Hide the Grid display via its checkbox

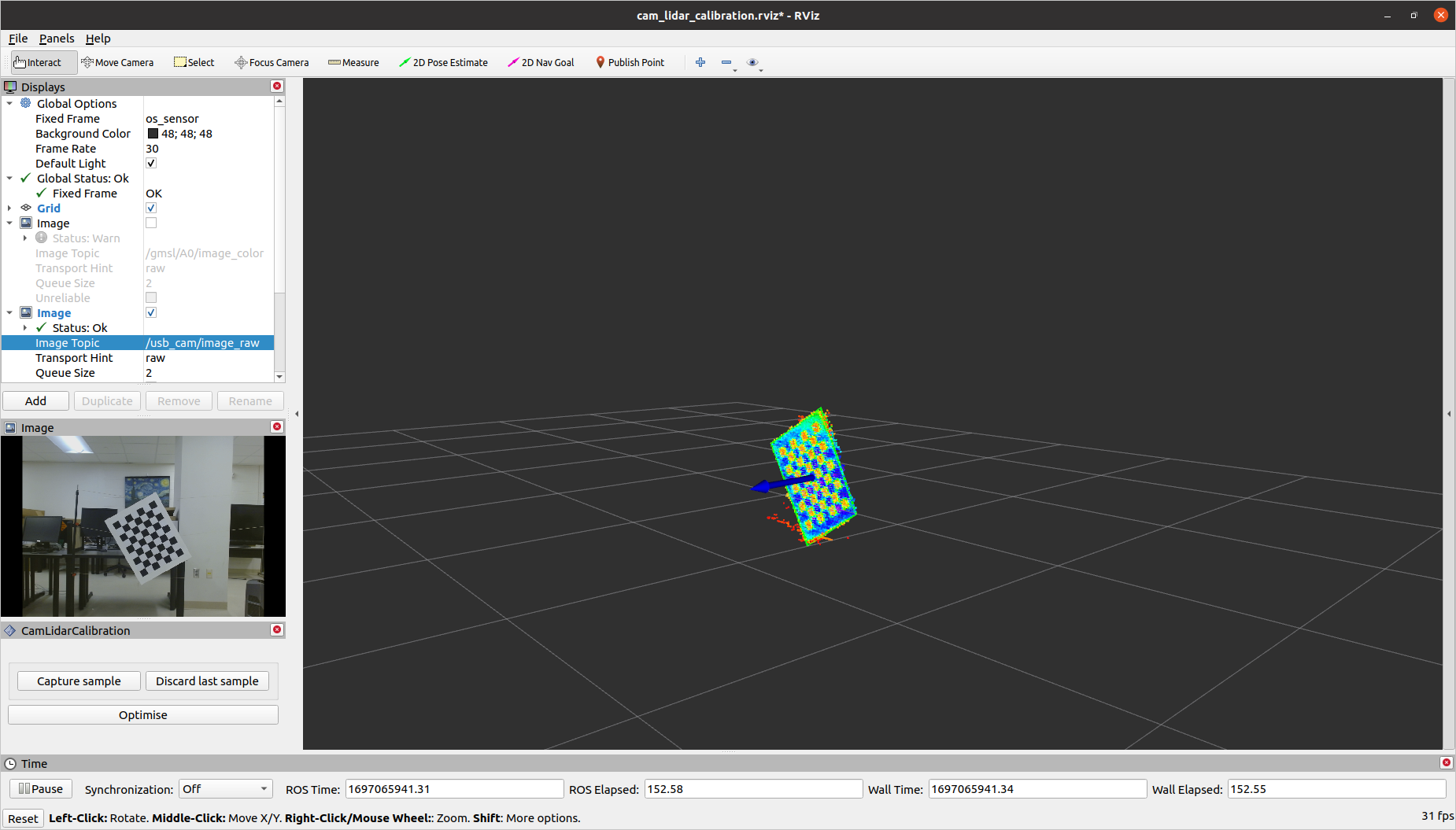(x=150, y=208)
